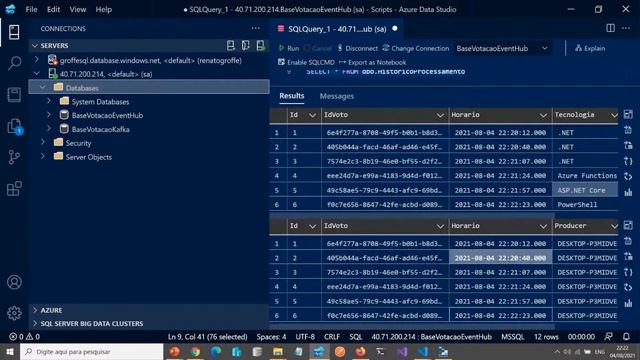This screenshot has width=640, height=360.
Task: Open the Connections view in activity bar
Action: point(14,32)
